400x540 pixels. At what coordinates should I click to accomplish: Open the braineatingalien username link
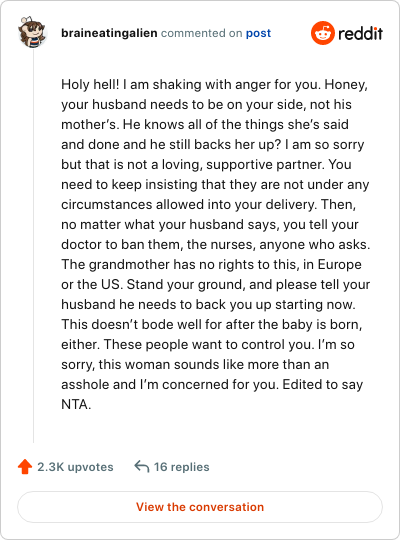pos(109,33)
